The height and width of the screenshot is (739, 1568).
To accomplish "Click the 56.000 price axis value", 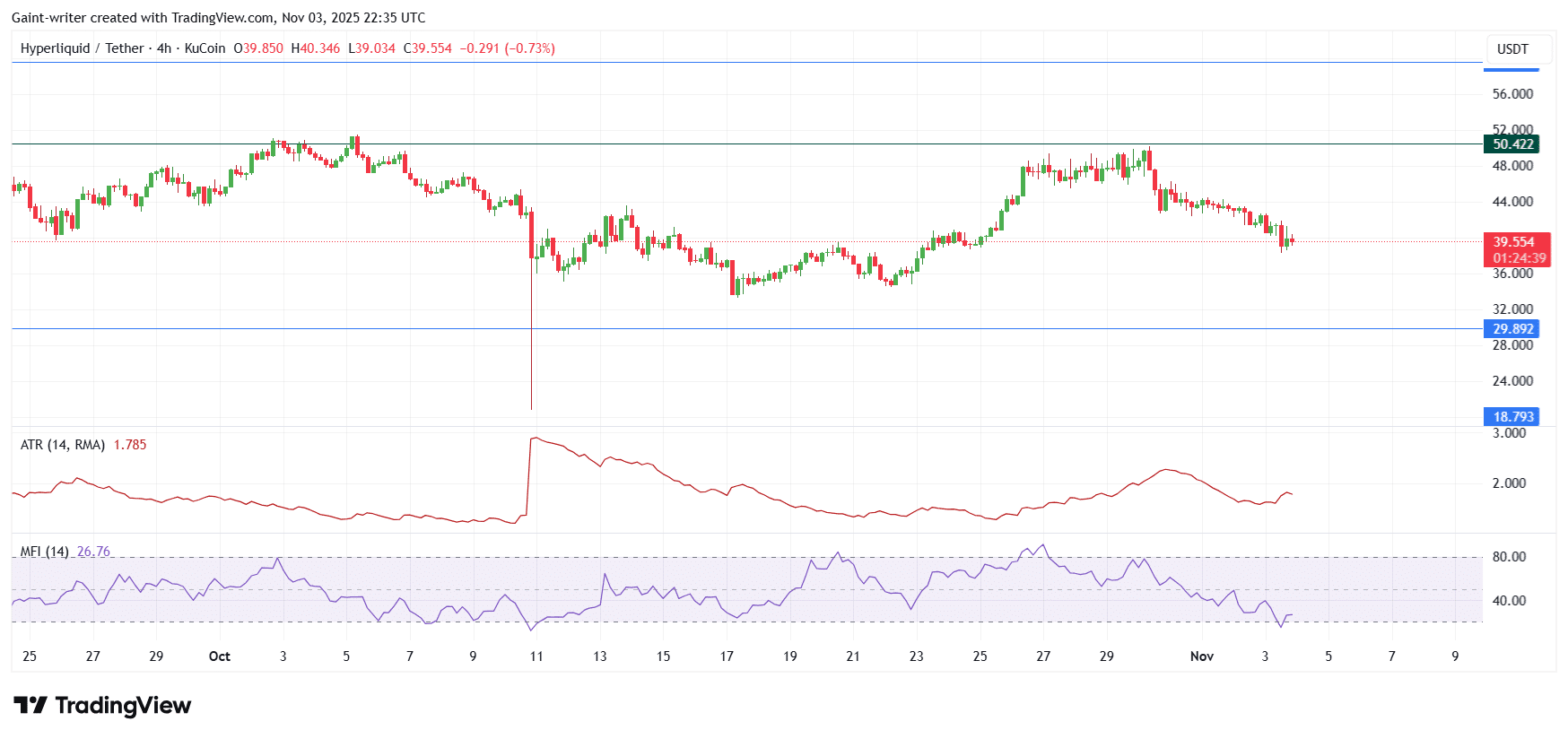I will (x=1512, y=94).
